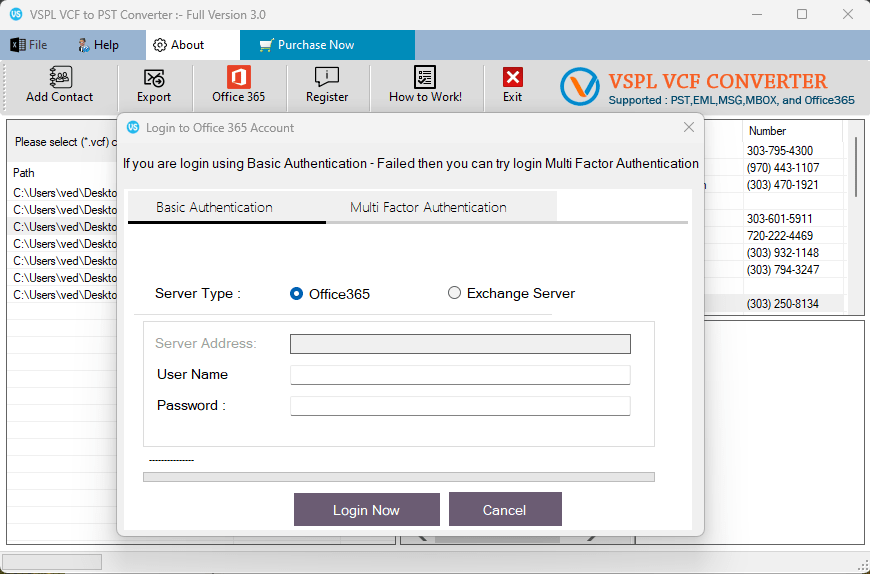Image resolution: width=870 pixels, height=574 pixels.
Task: Switch to the Basic Authentication tab
Action: click(x=227, y=207)
